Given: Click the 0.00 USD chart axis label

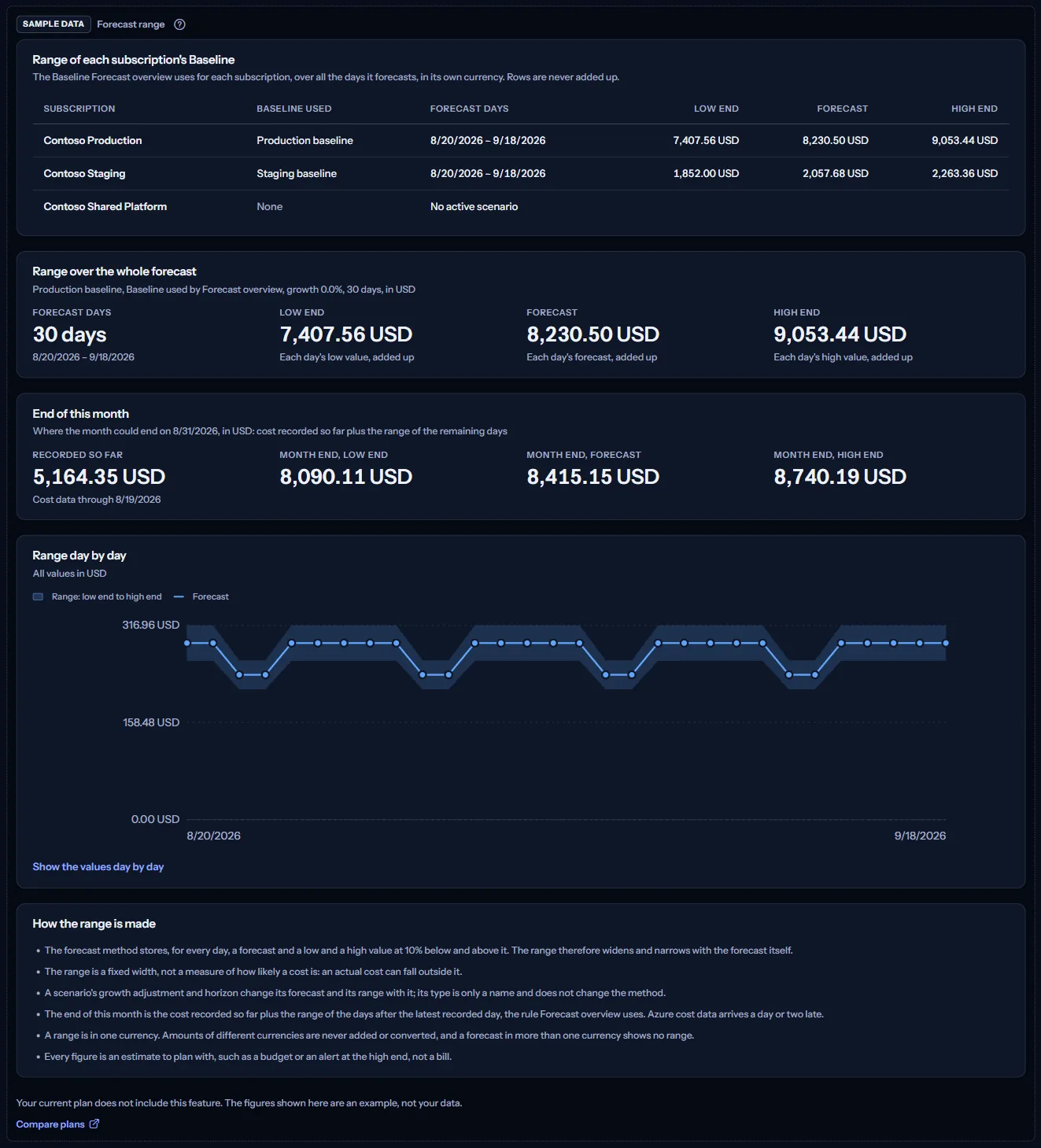Looking at the screenshot, I should [155, 819].
